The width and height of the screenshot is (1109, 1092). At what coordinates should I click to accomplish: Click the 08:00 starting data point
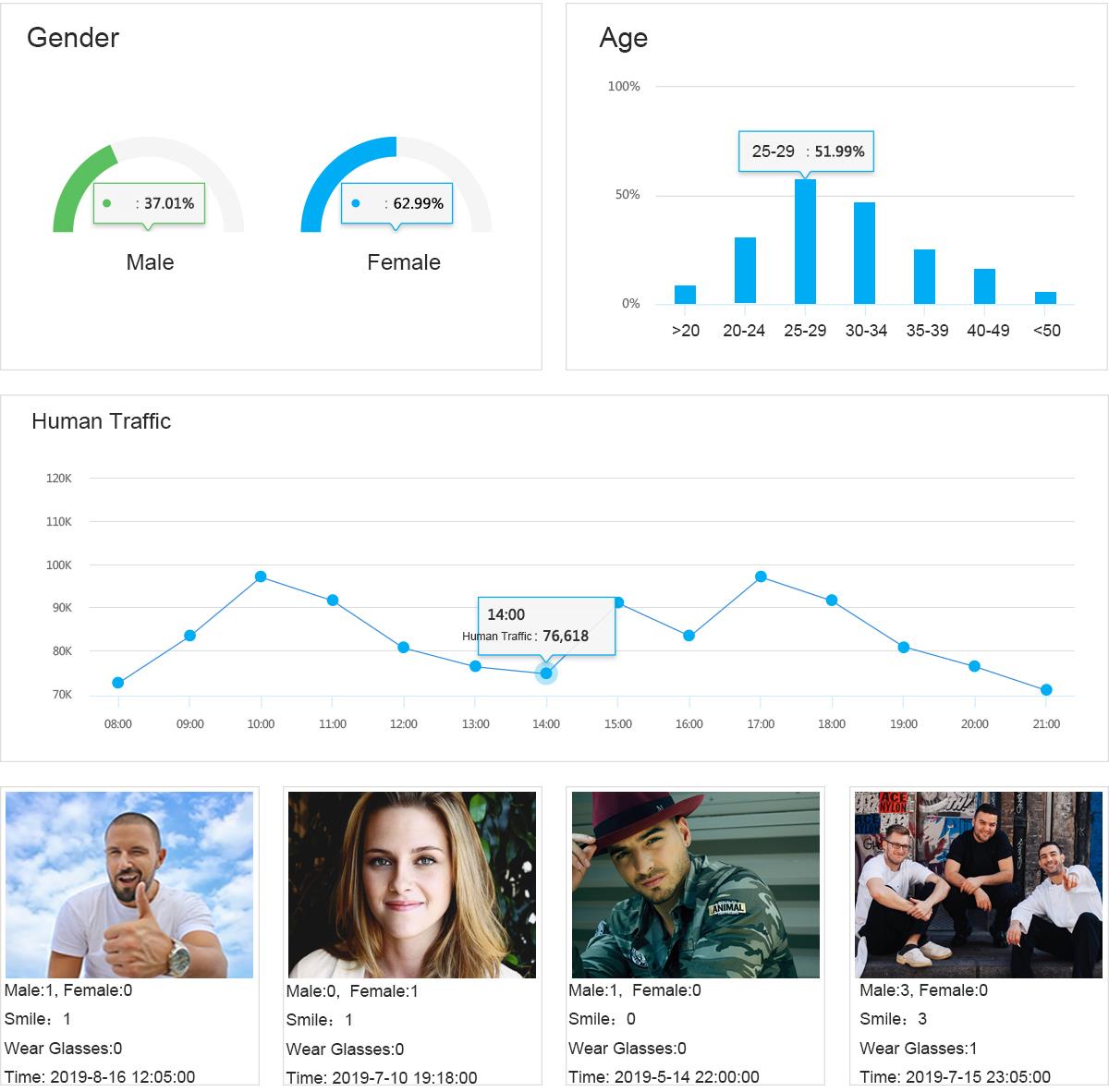(117, 683)
